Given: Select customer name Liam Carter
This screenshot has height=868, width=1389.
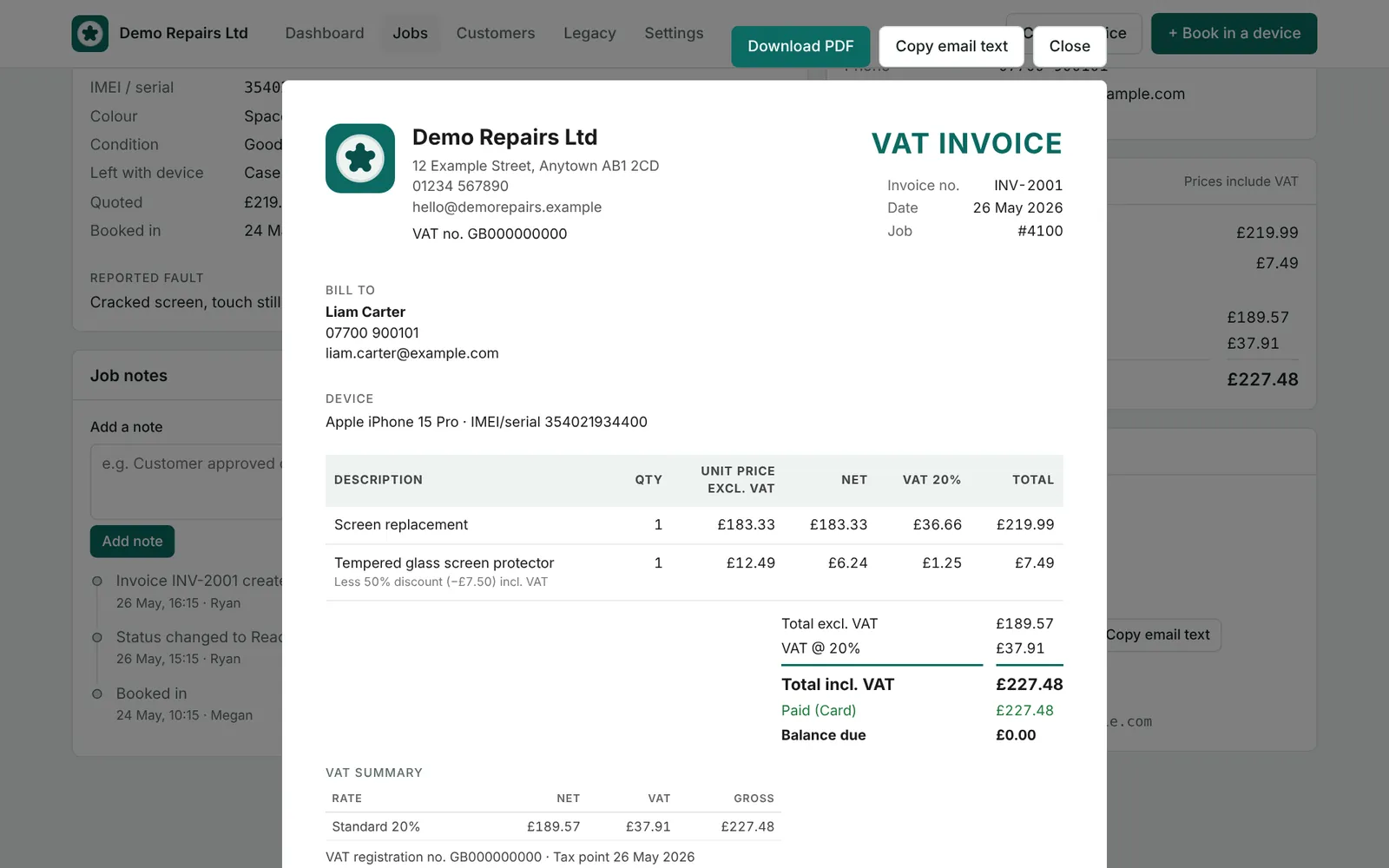Looking at the screenshot, I should click(365, 312).
